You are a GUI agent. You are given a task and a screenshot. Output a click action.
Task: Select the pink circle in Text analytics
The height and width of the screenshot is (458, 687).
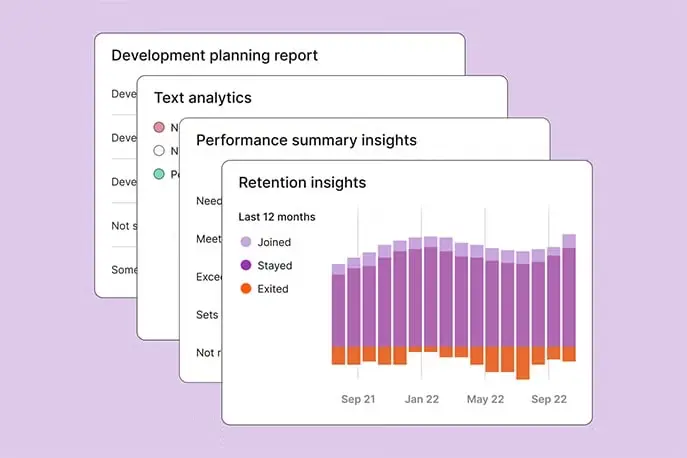click(x=159, y=127)
